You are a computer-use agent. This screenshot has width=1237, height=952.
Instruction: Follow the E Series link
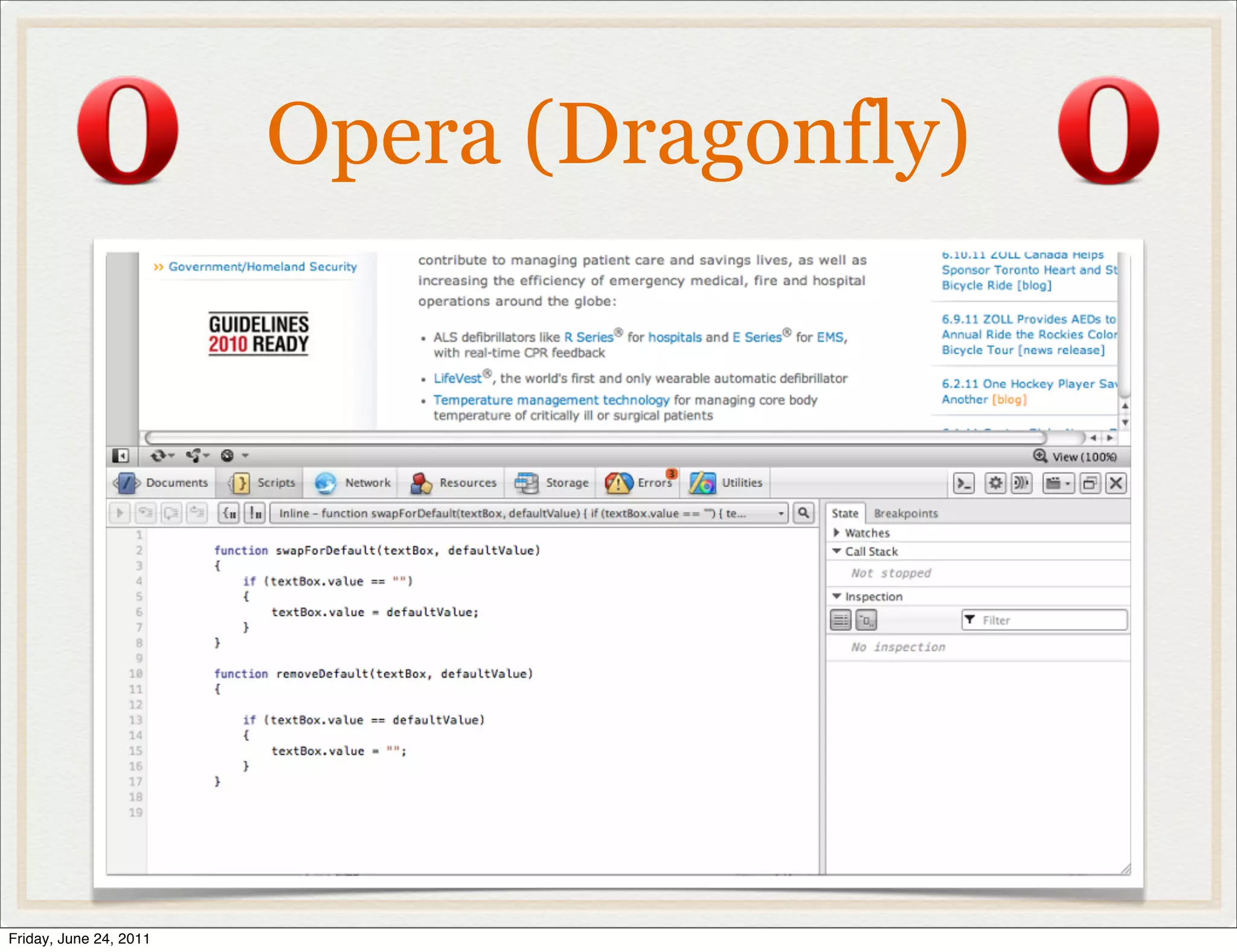(757, 337)
